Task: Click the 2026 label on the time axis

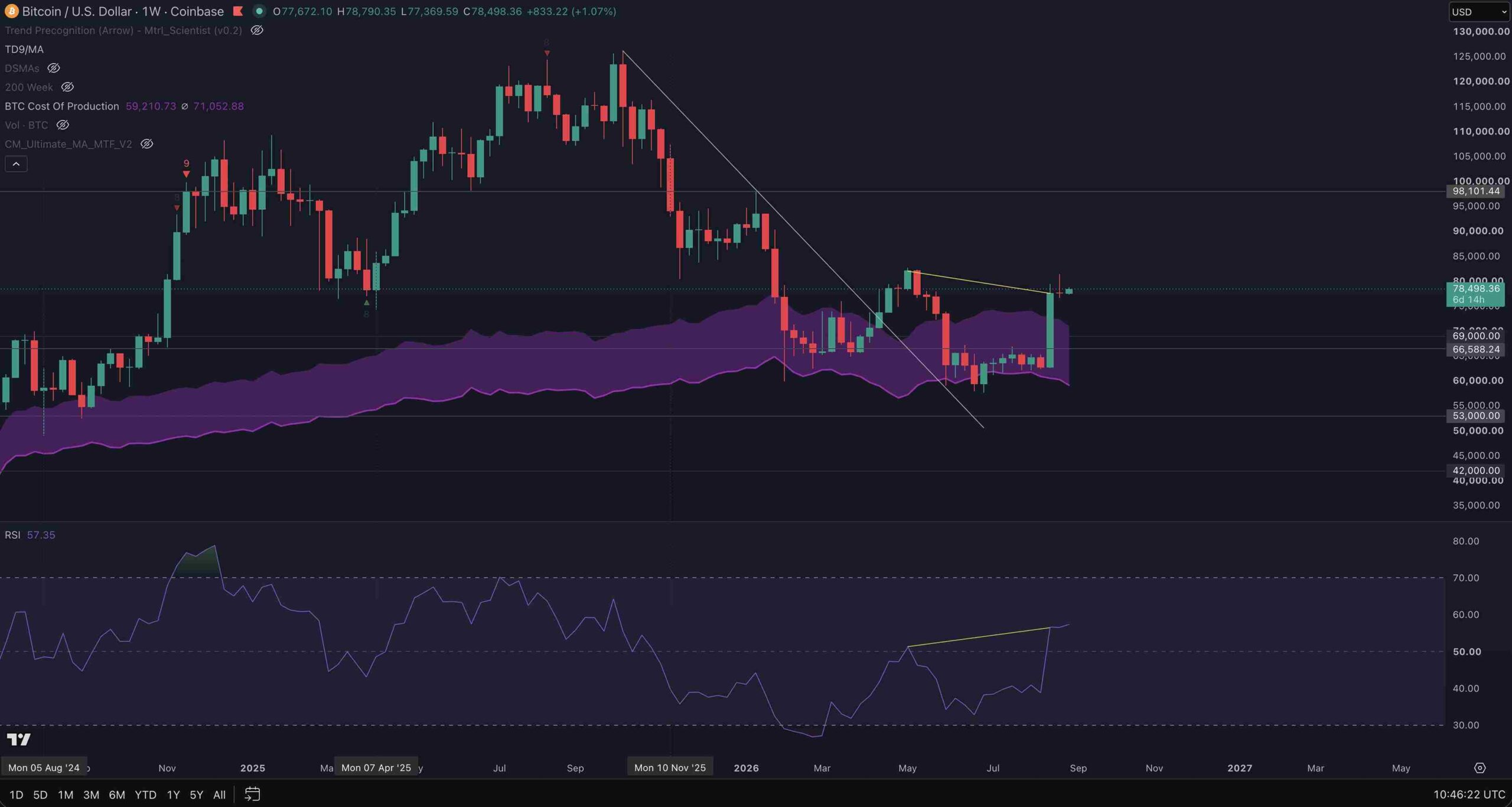Action: (746, 768)
